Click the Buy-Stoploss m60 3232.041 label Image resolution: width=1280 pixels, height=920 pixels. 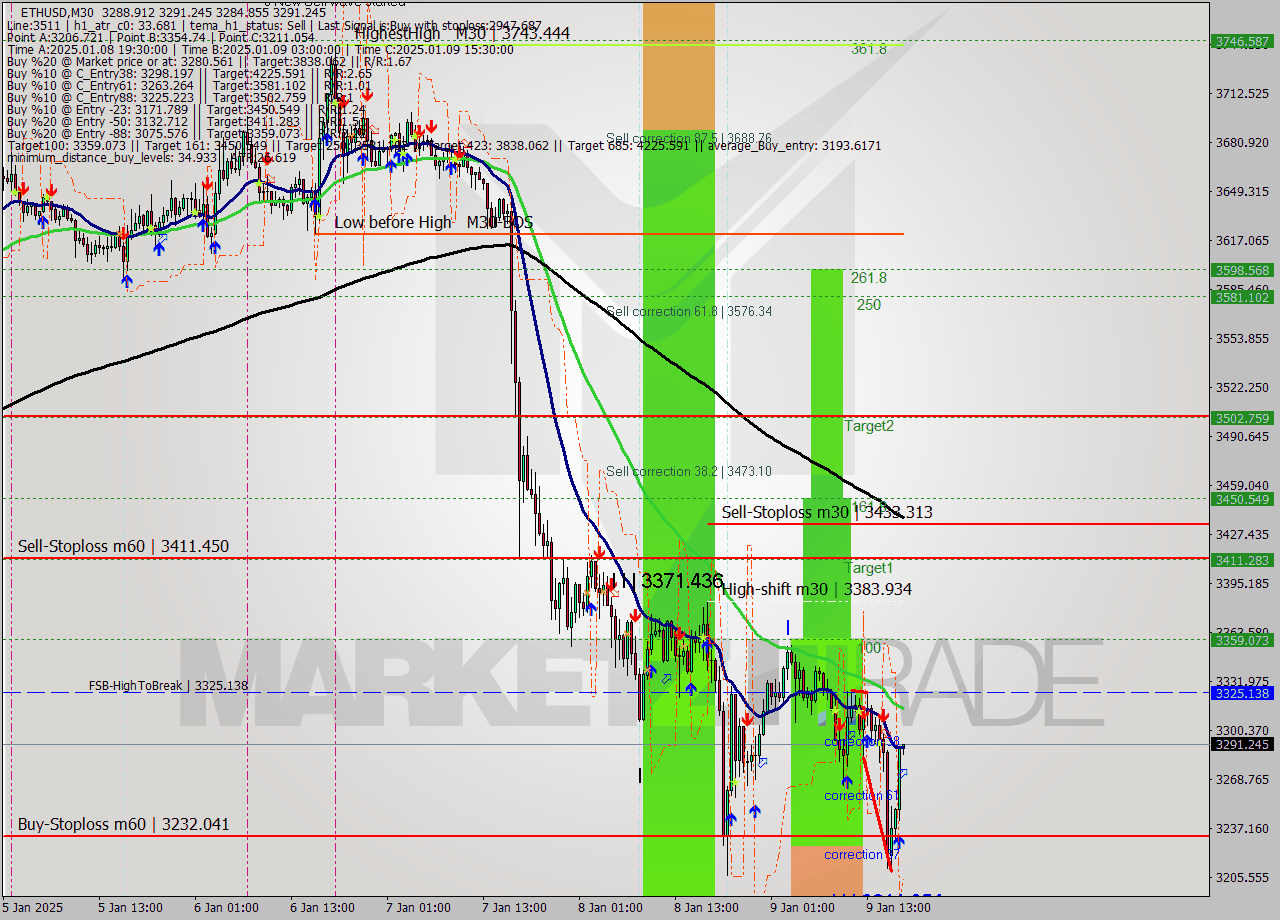123,824
